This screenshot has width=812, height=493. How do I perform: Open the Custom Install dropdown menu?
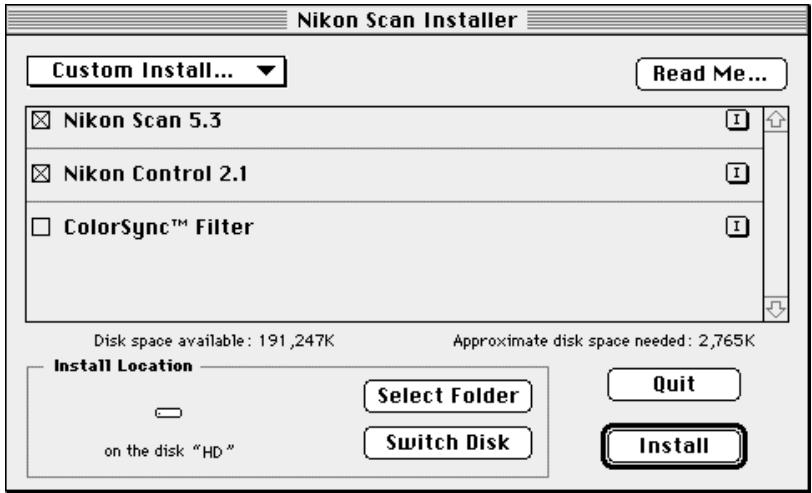pos(156,71)
